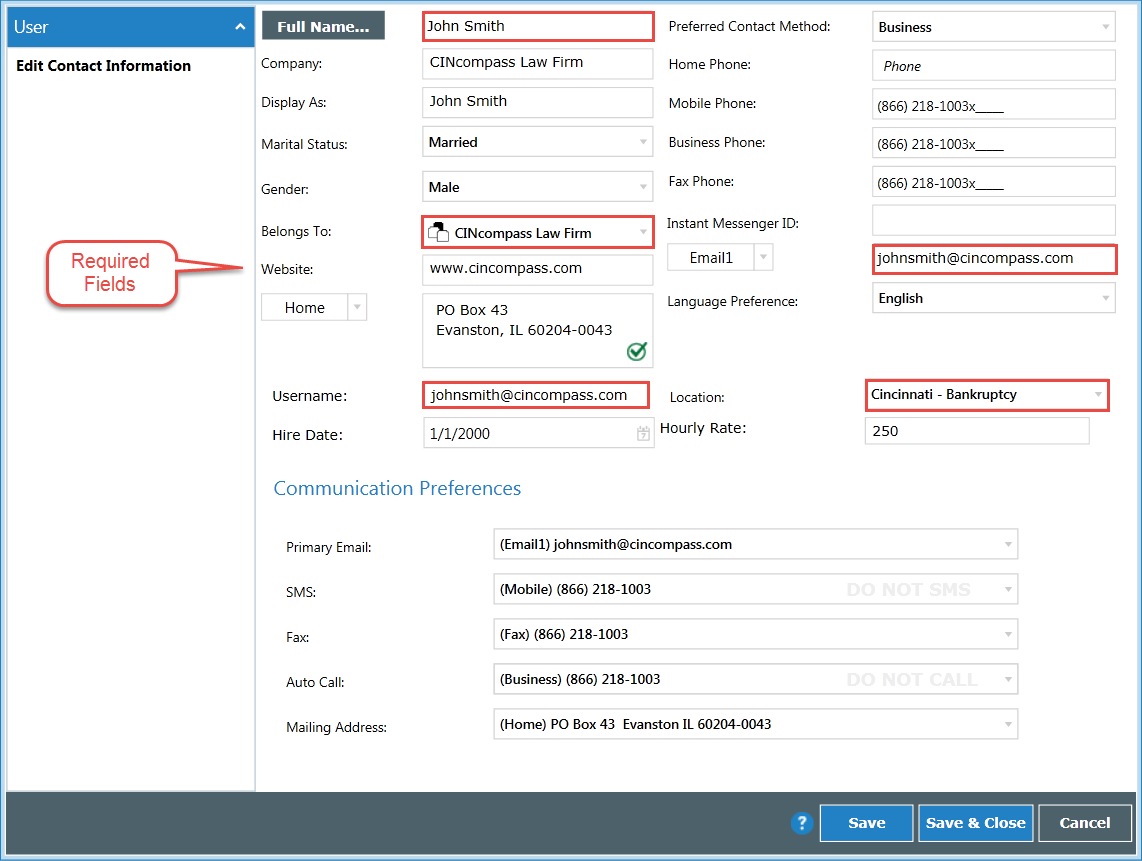
Task: Click the green address verification checkmark
Action: click(x=635, y=352)
